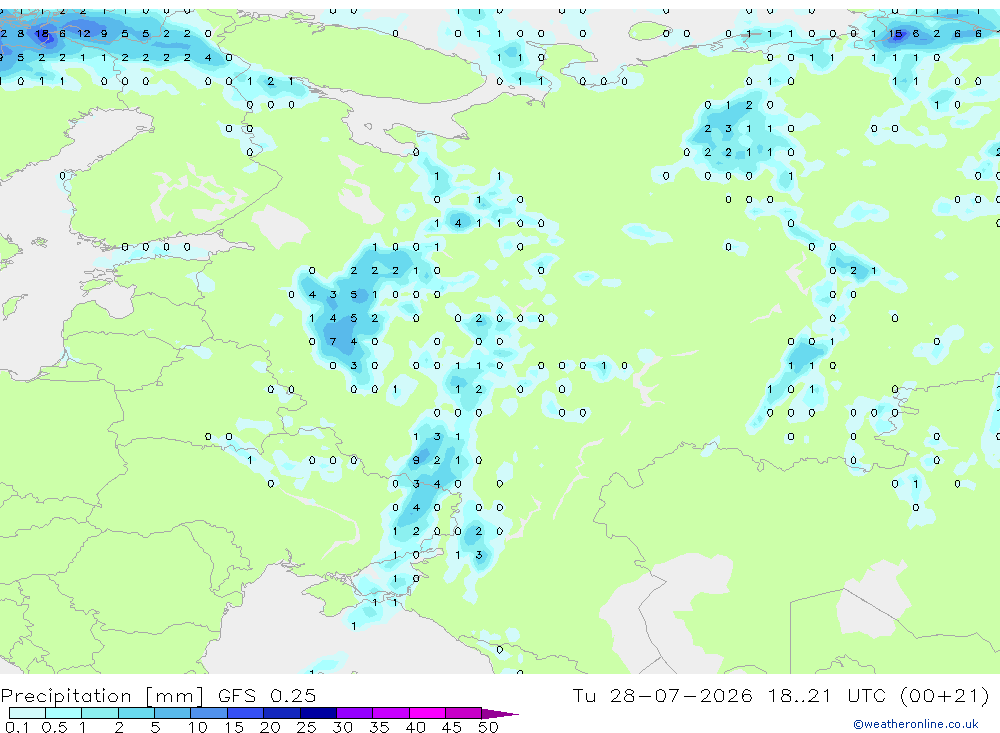Click the '12' precipitation value on map
Screen dimensions: 1000x733
tap(84, 34)
